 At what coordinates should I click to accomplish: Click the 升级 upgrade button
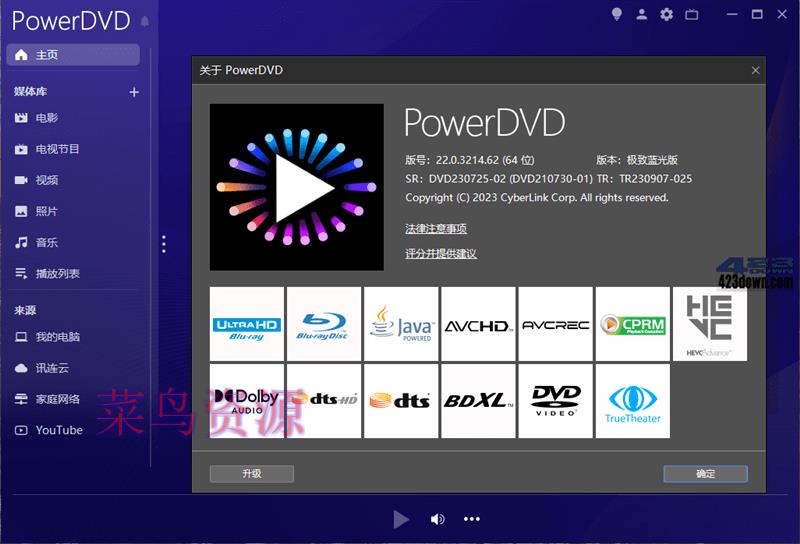[x=252, y=474]
